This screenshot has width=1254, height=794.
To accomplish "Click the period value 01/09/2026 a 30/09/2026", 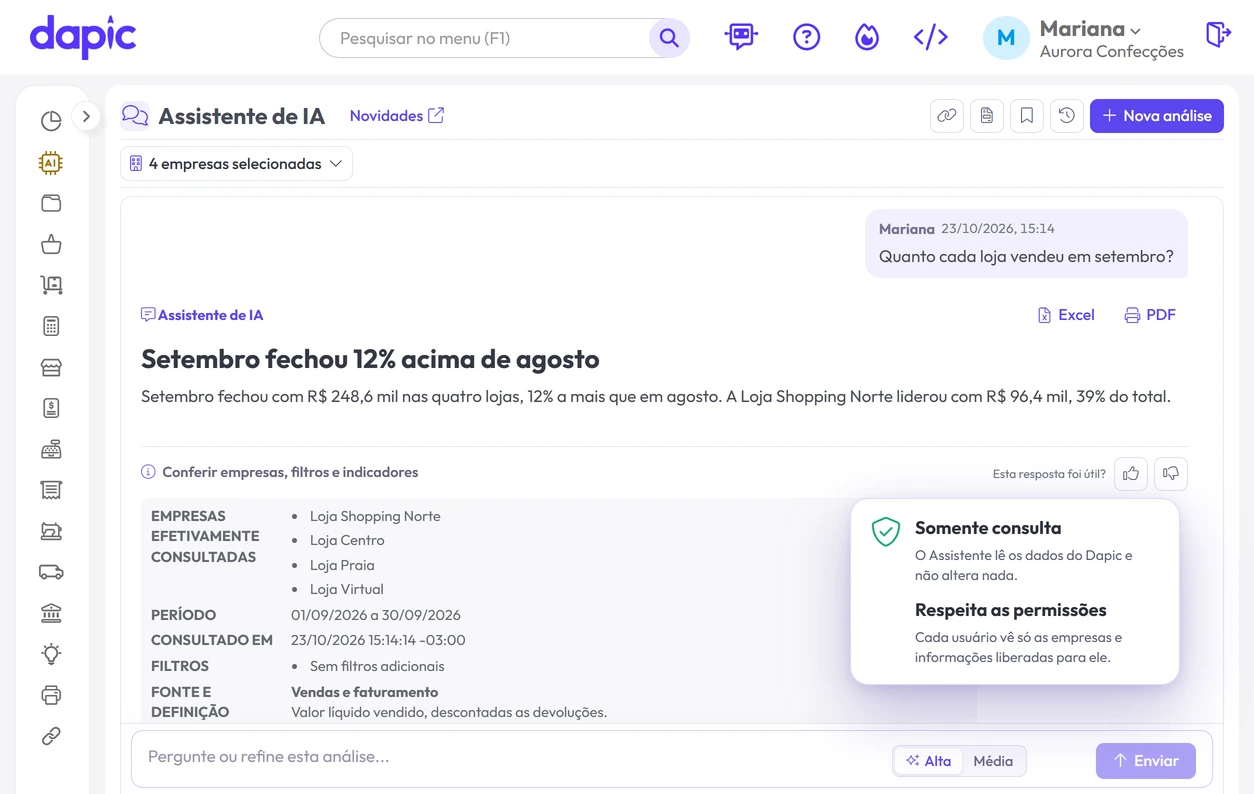I will 376,615.
